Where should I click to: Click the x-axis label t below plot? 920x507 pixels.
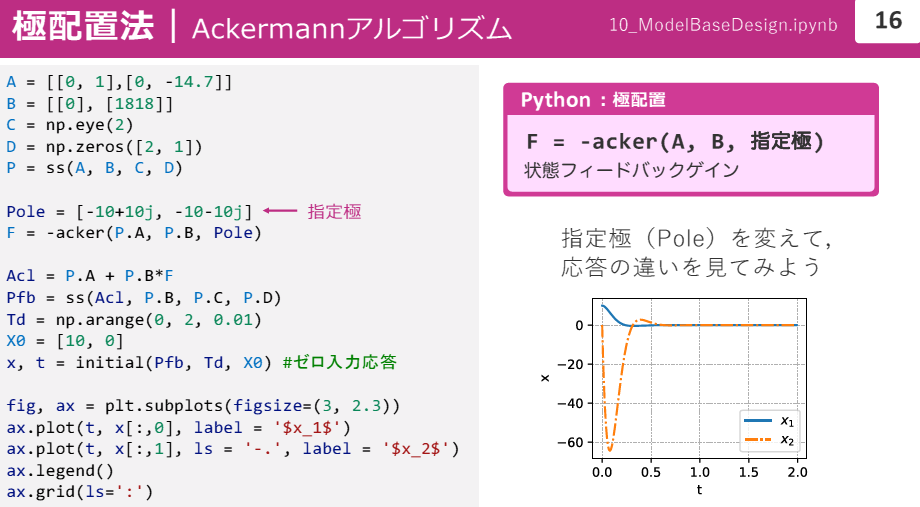[x=699, y=490]
